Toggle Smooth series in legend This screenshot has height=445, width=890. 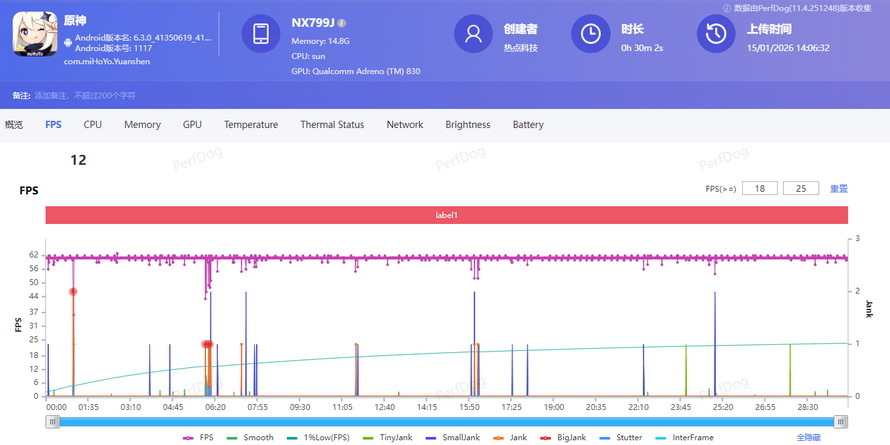click(x=250, y=438)
